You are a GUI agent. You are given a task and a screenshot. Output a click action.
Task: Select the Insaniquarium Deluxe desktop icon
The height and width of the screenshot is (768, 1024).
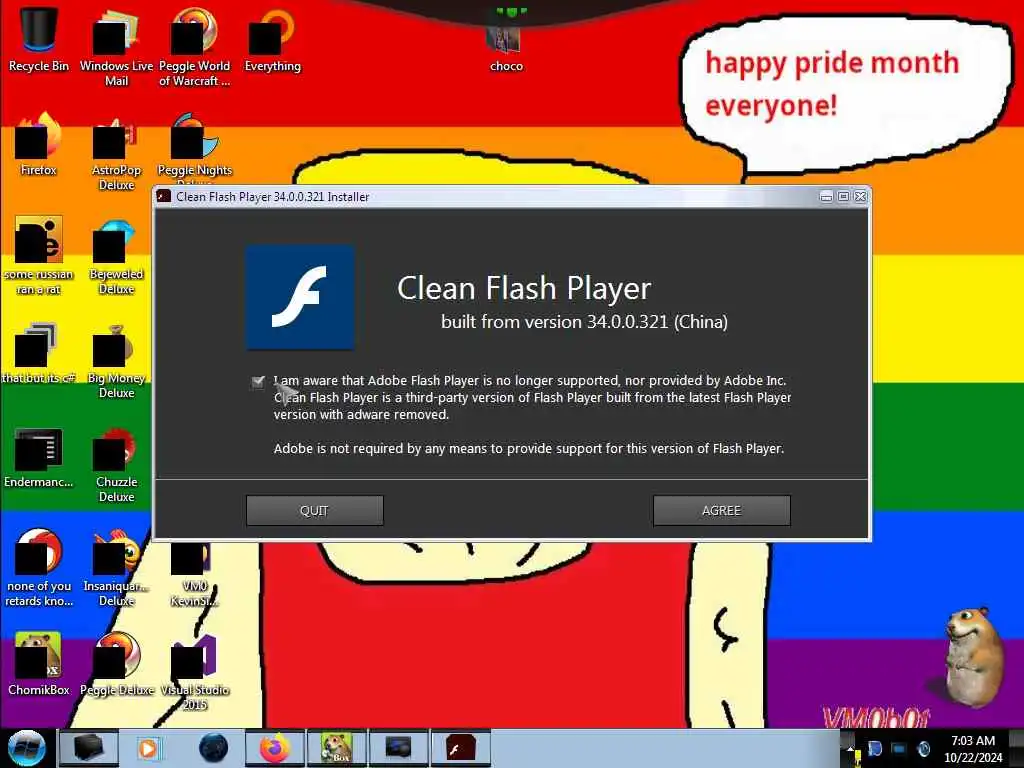[116, 567]
